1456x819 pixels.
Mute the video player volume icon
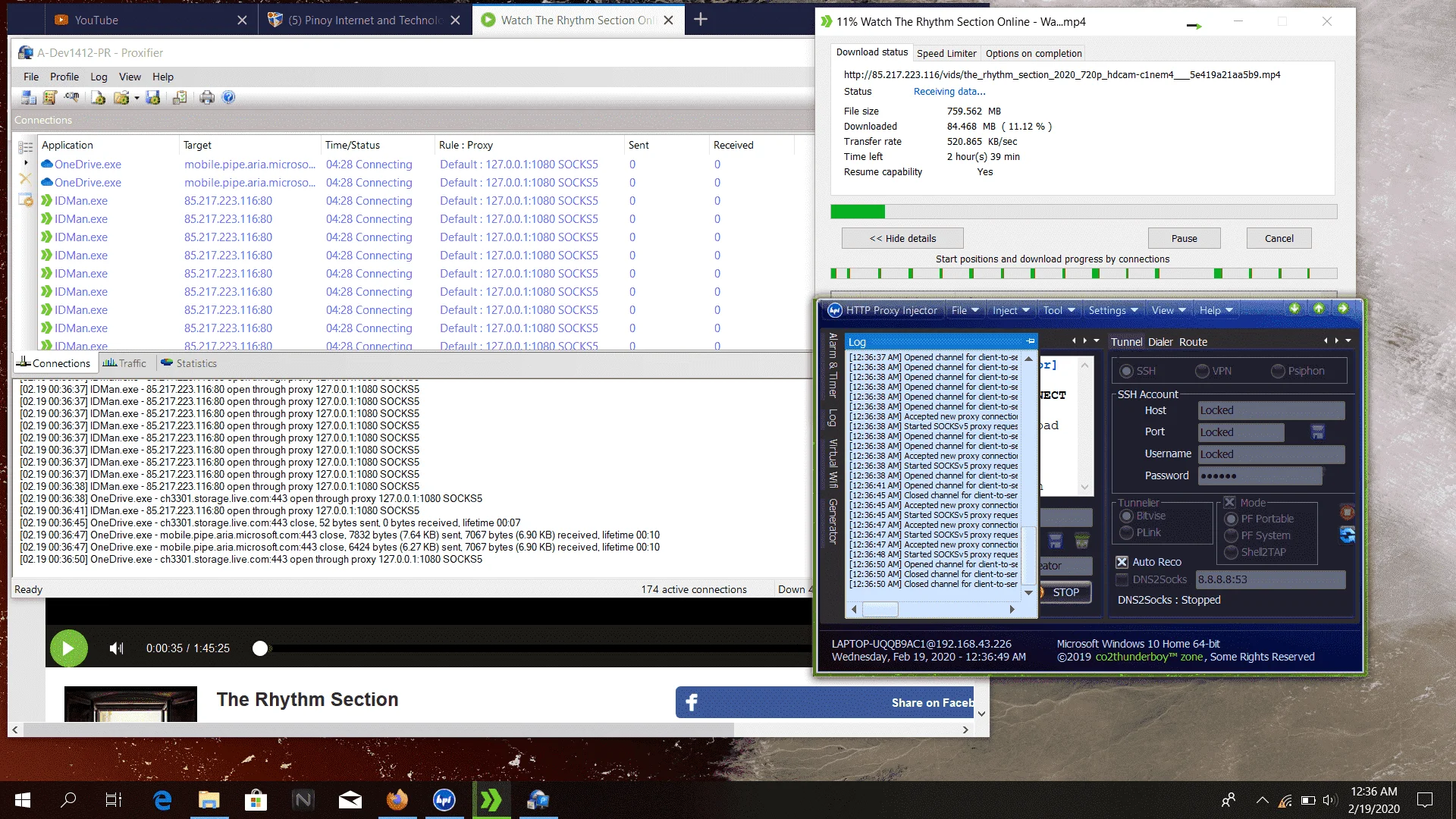[x=116, y=648]
